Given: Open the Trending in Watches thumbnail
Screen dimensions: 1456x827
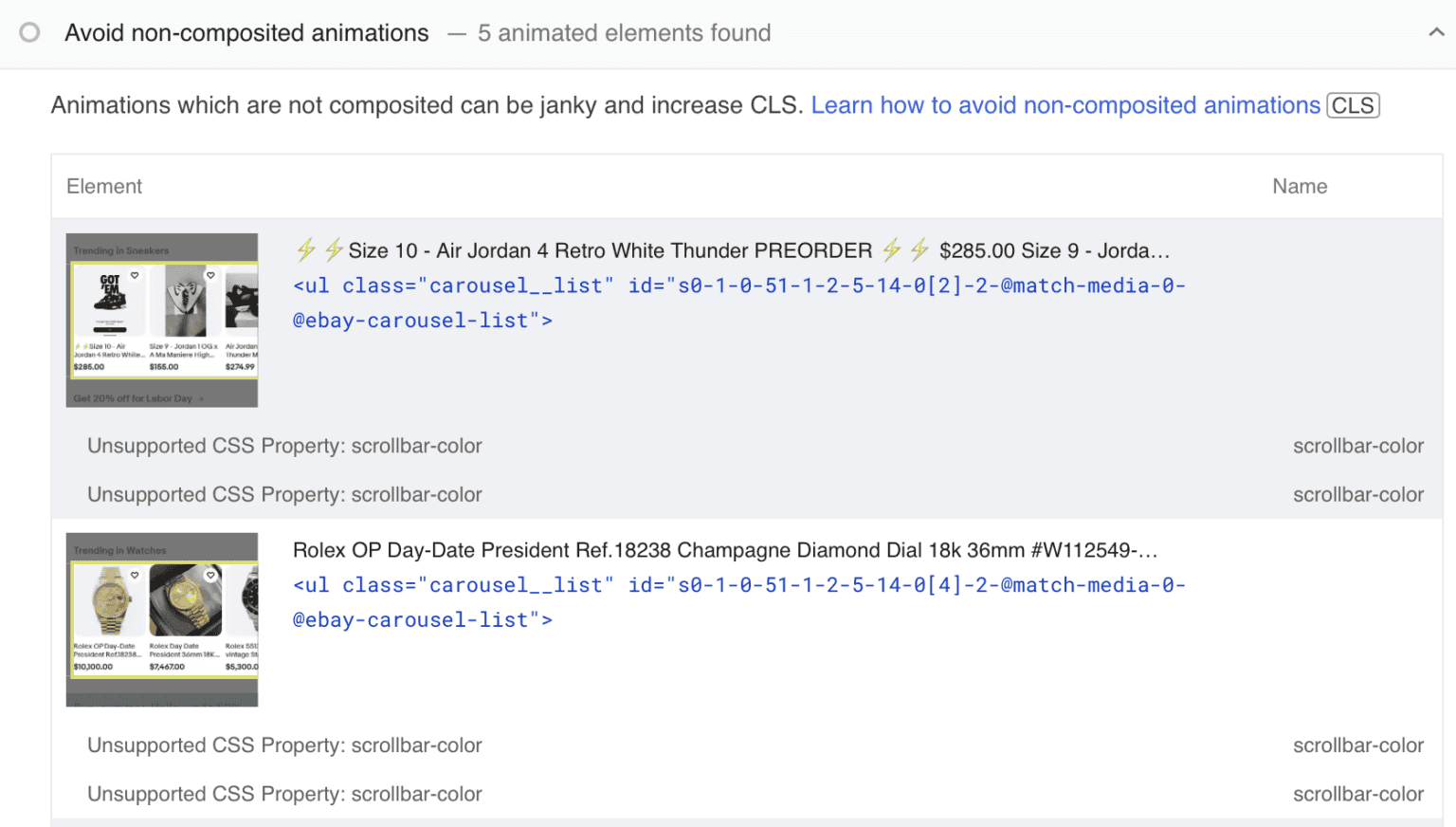Looking at the screenshot, I should (161, 618).
